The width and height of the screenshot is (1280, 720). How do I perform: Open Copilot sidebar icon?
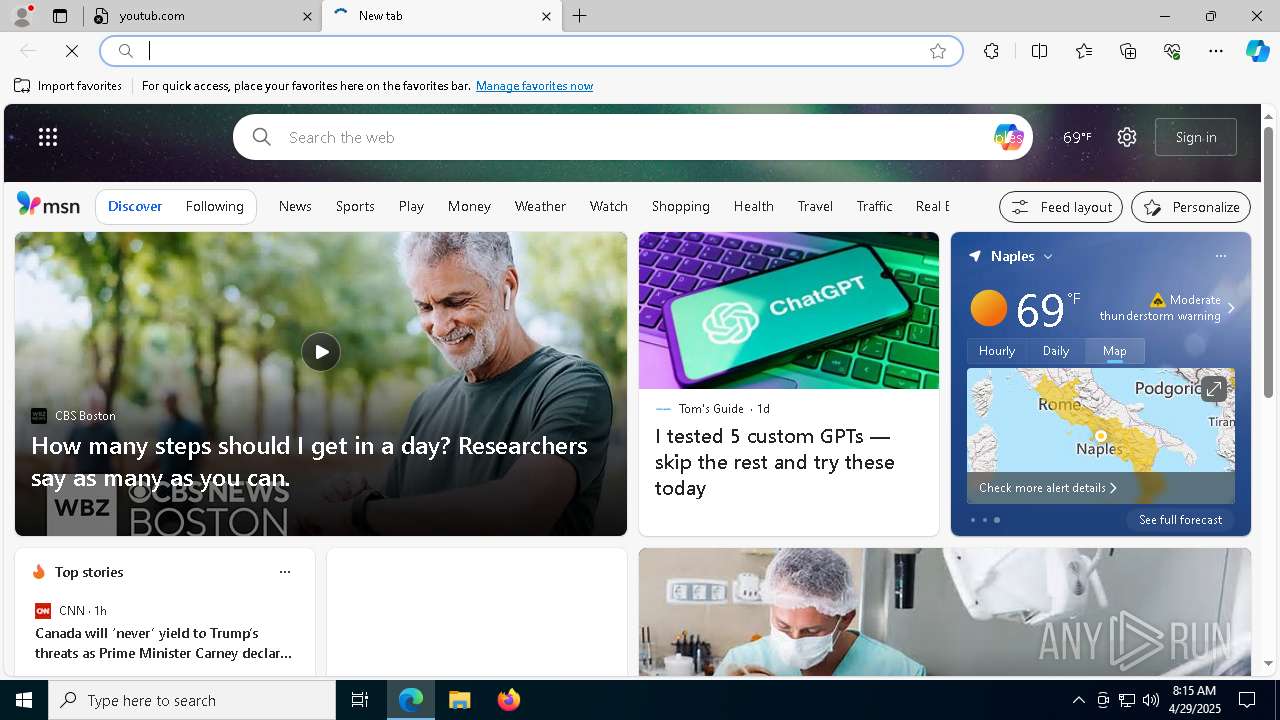1257,51
